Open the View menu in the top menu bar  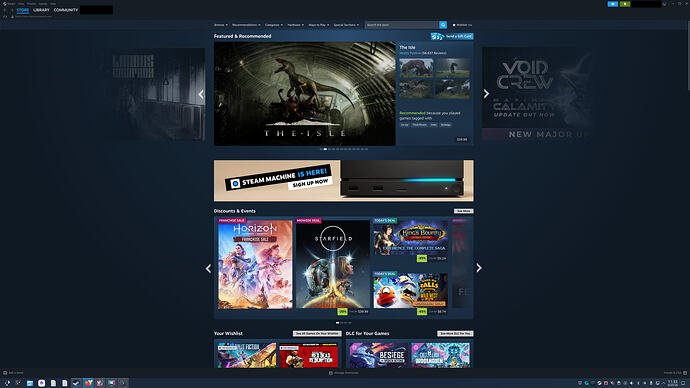[21, 4]
